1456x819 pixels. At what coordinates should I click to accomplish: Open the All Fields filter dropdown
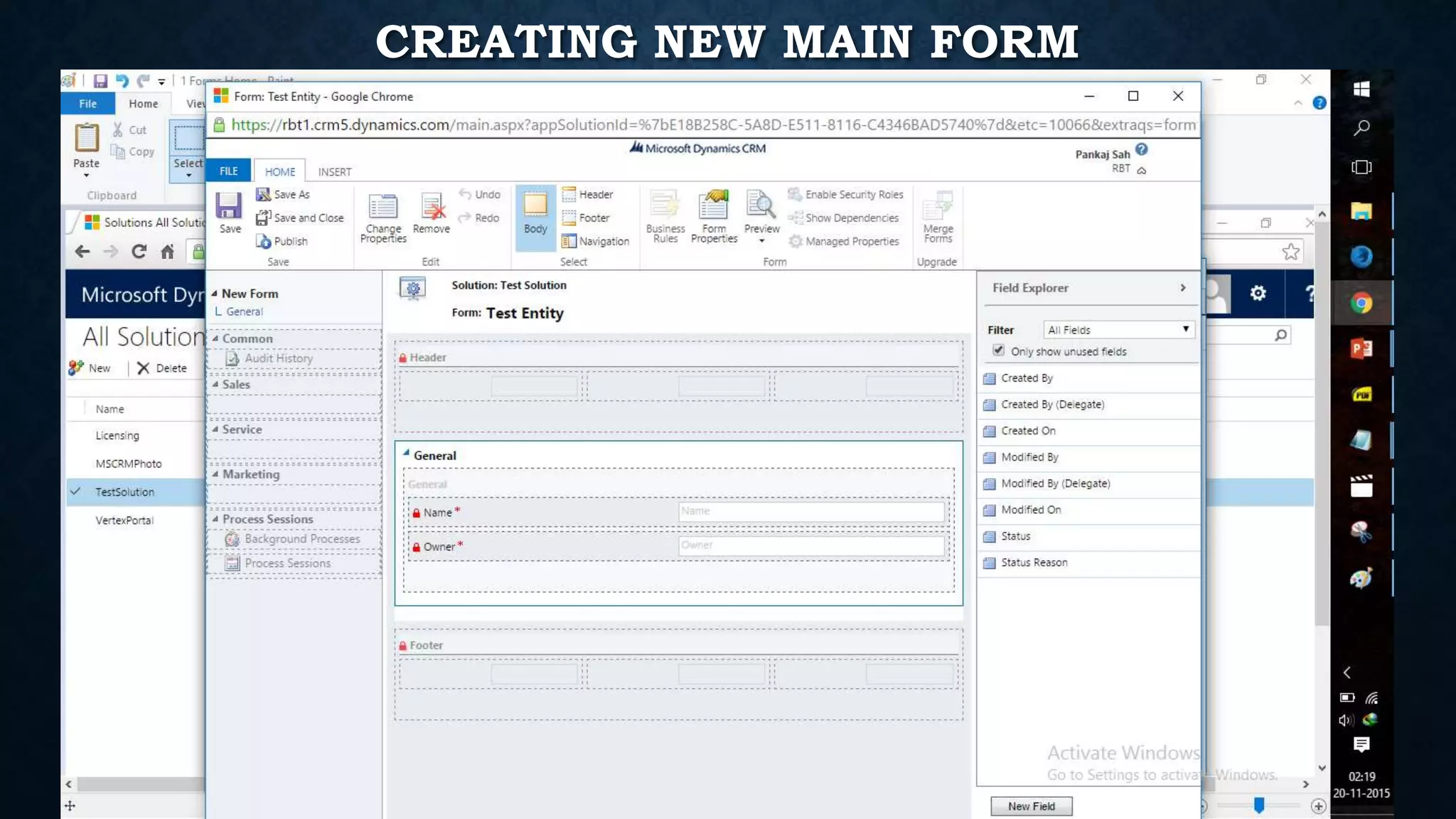(1118, 330)
